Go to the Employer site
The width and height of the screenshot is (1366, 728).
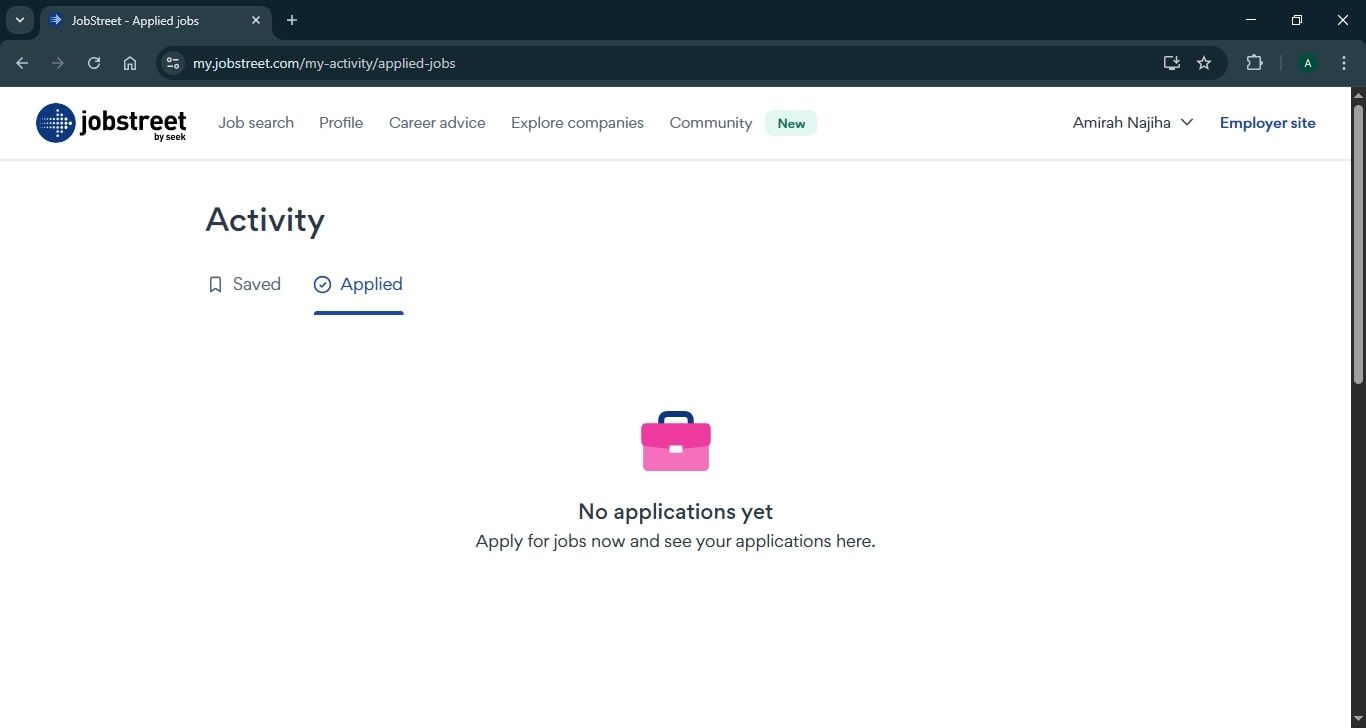click(x=1267, y=122)
